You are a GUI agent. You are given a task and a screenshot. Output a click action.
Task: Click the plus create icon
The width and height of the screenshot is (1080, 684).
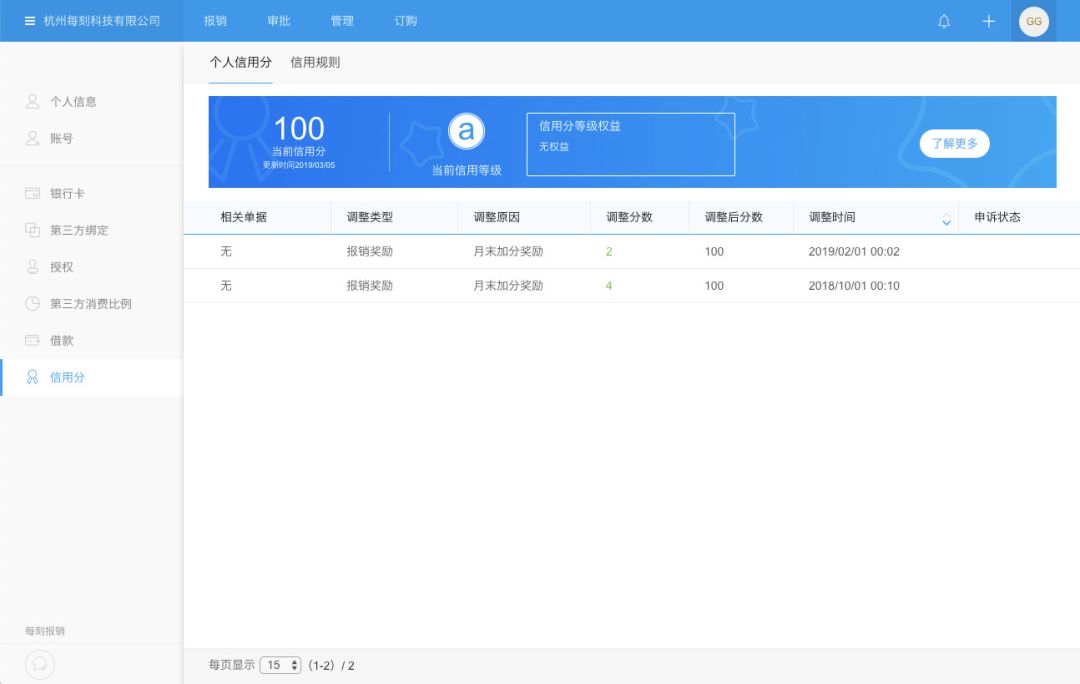pyautogui.click(x=988, y=21)
